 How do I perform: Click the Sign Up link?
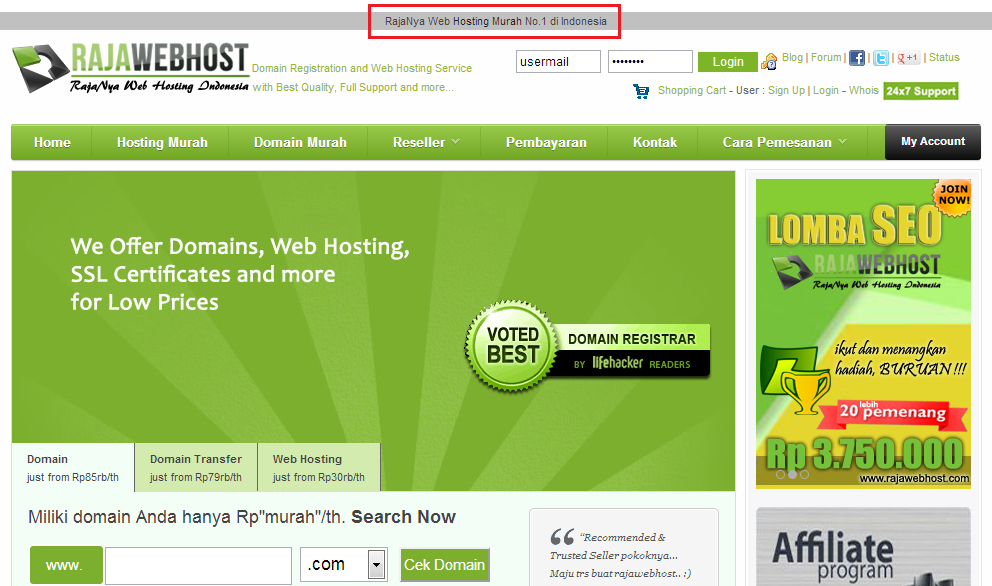tap(786, 90)
